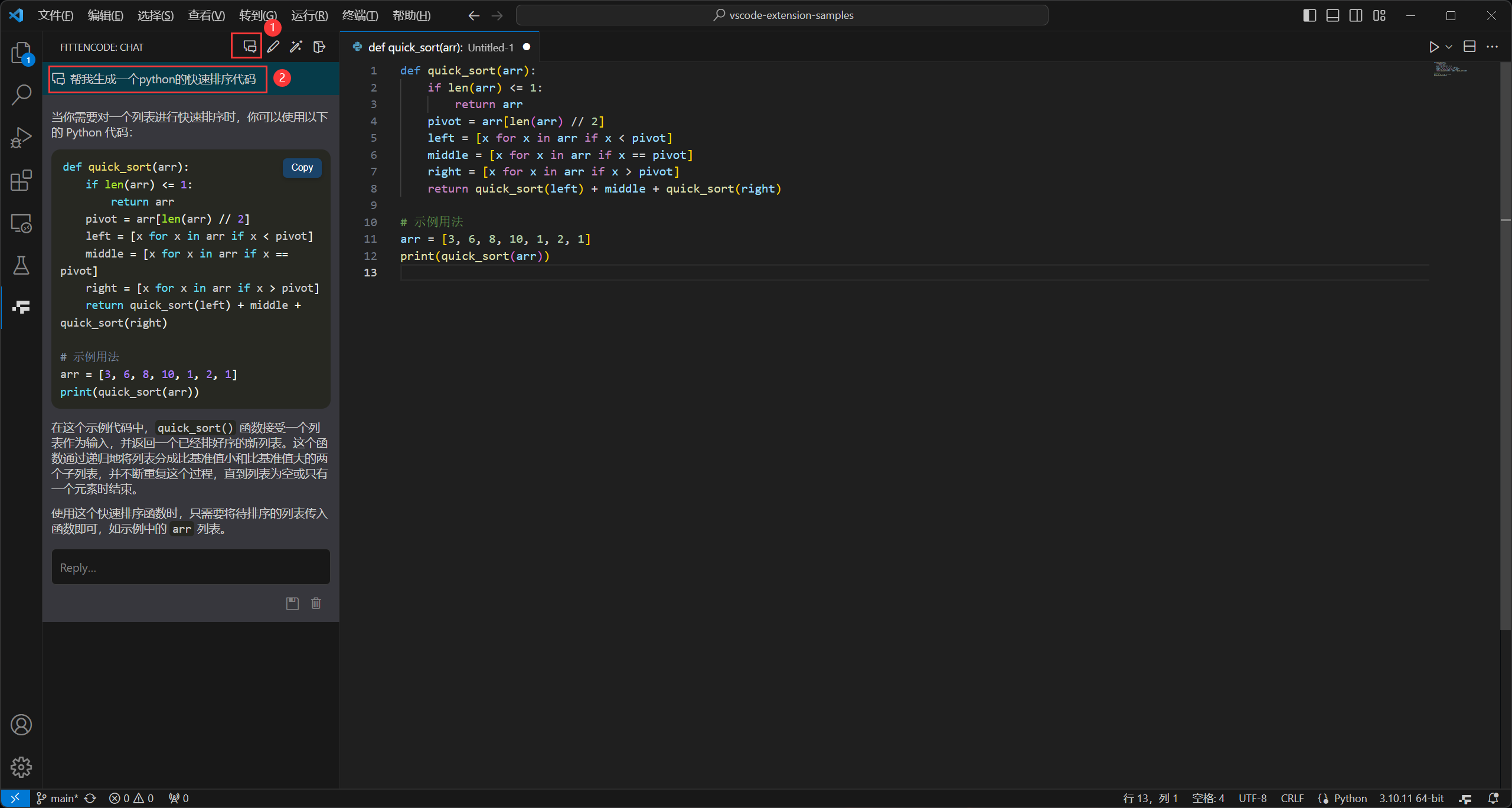
Task: Open Remote Explorer in activity bar
Action: tap(21, 223)
